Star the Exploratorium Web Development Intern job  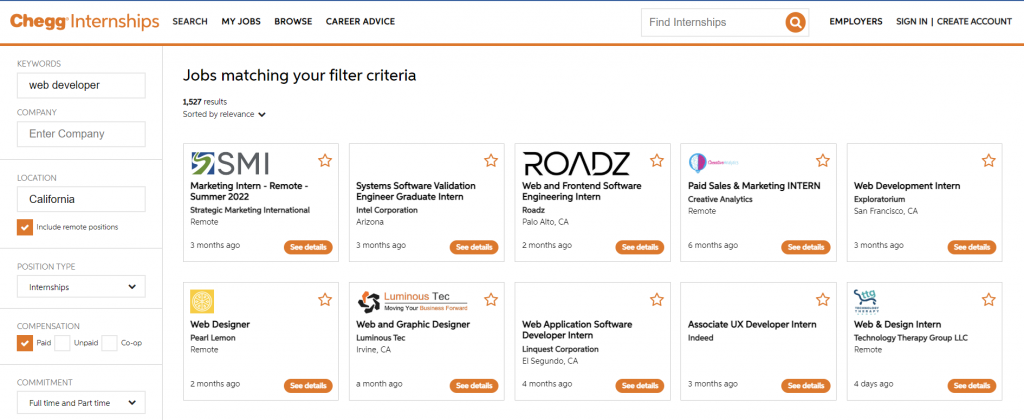(989, 160)
